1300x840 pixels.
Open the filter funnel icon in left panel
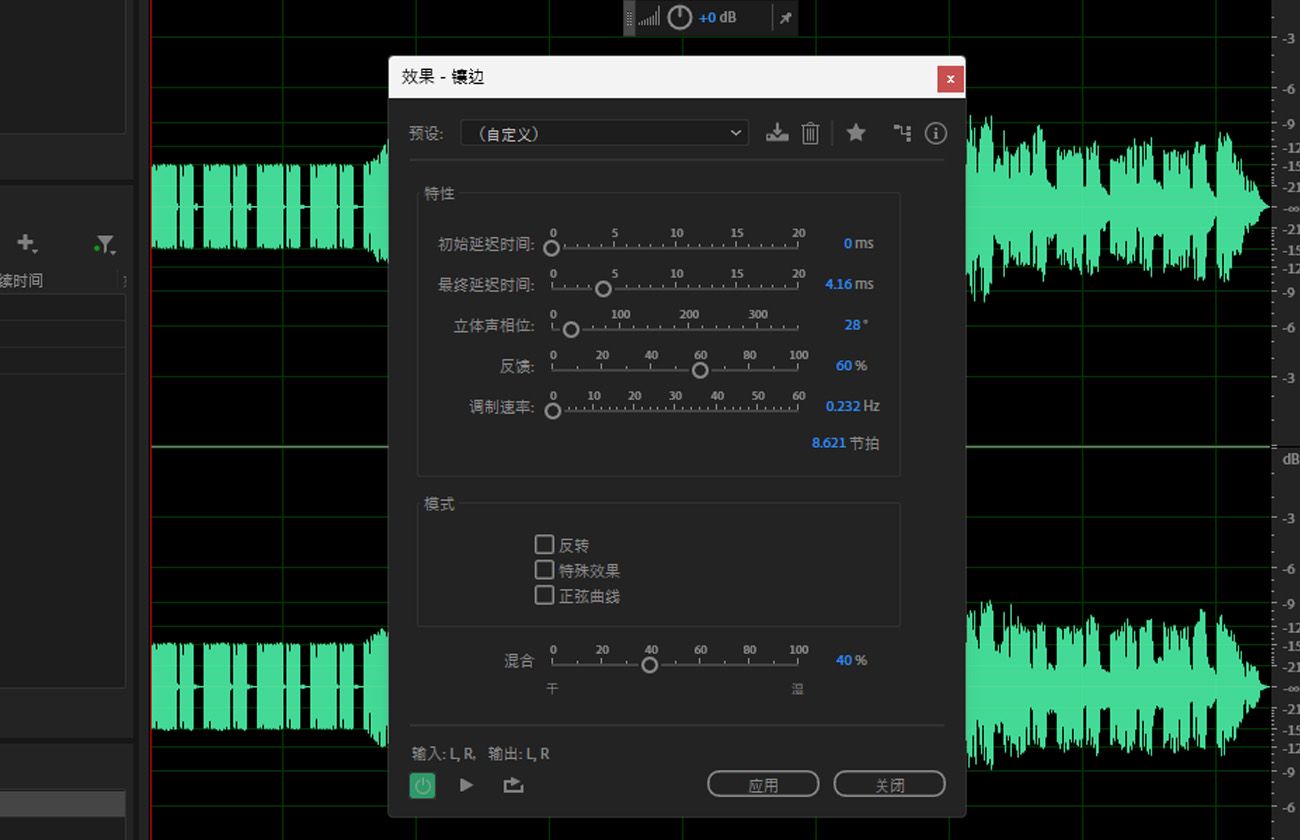(x=104, y=244)
